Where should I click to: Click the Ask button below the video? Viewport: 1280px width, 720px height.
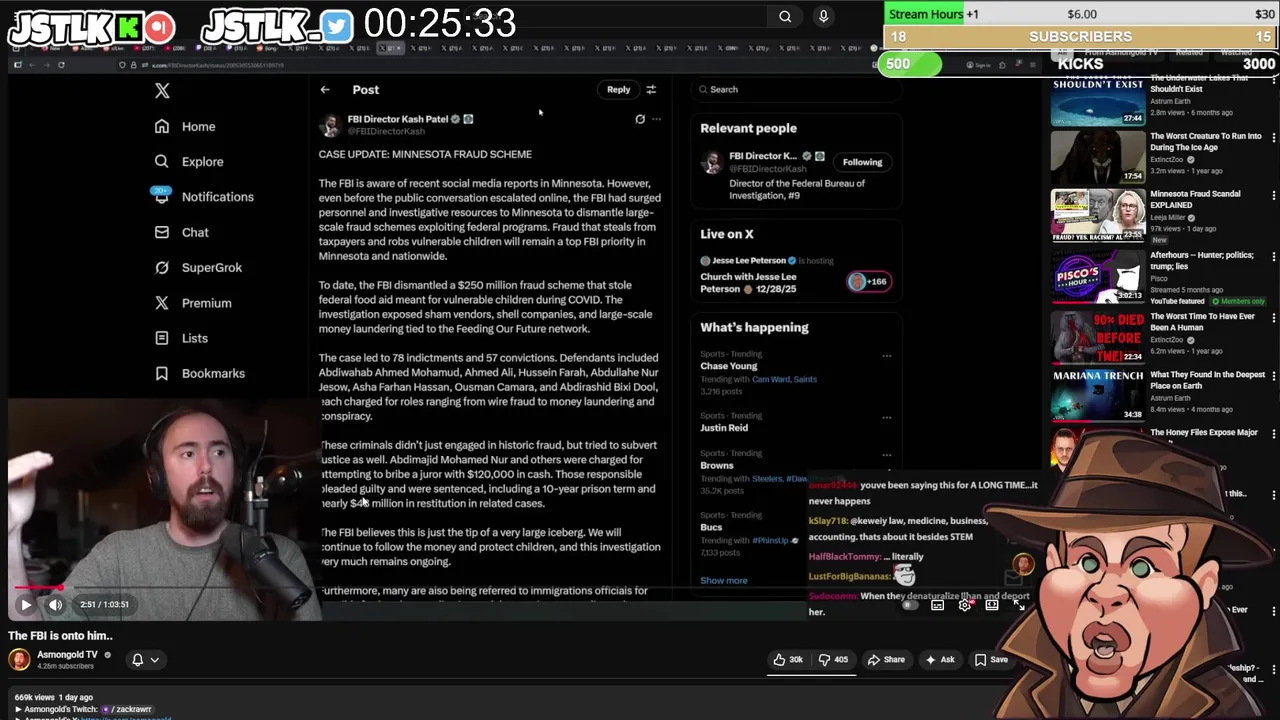[940, 660]
